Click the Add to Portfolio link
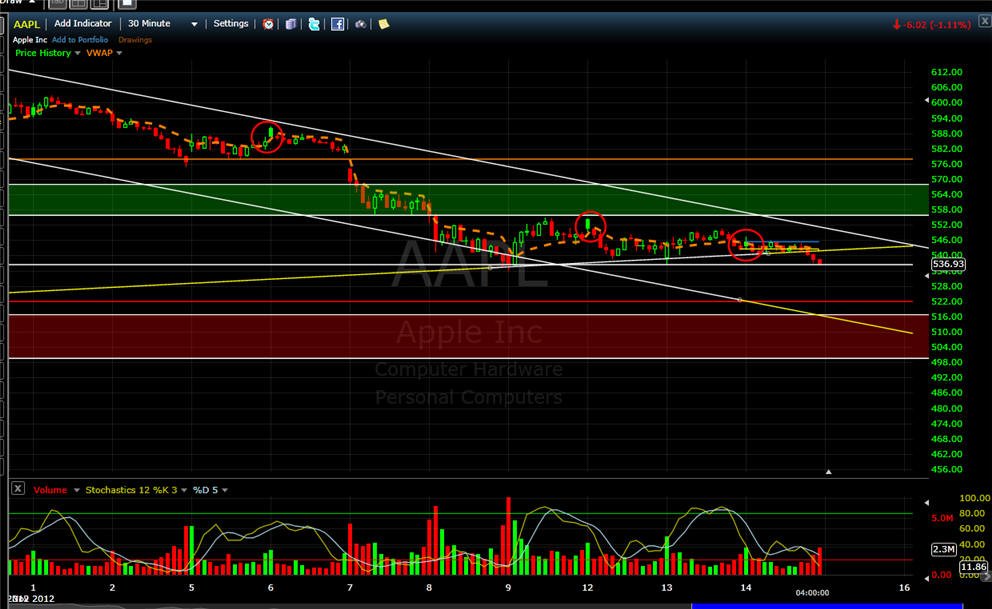Image resolution: width=992 pixels, height=609 pixels. click(80, 39)
